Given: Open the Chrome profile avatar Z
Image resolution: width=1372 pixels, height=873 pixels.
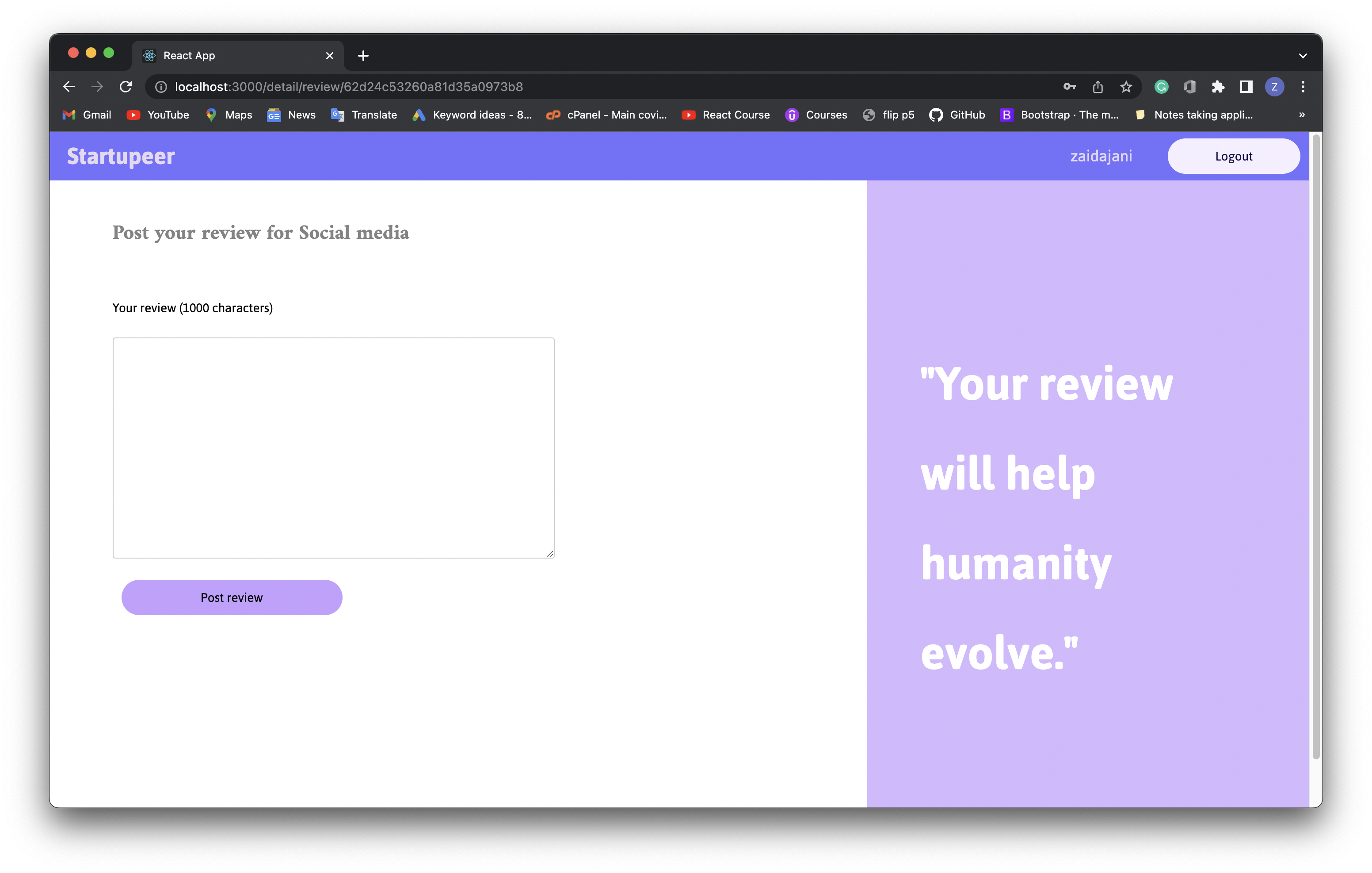Looking at the screenshot, I should [x=1275, y=87].
